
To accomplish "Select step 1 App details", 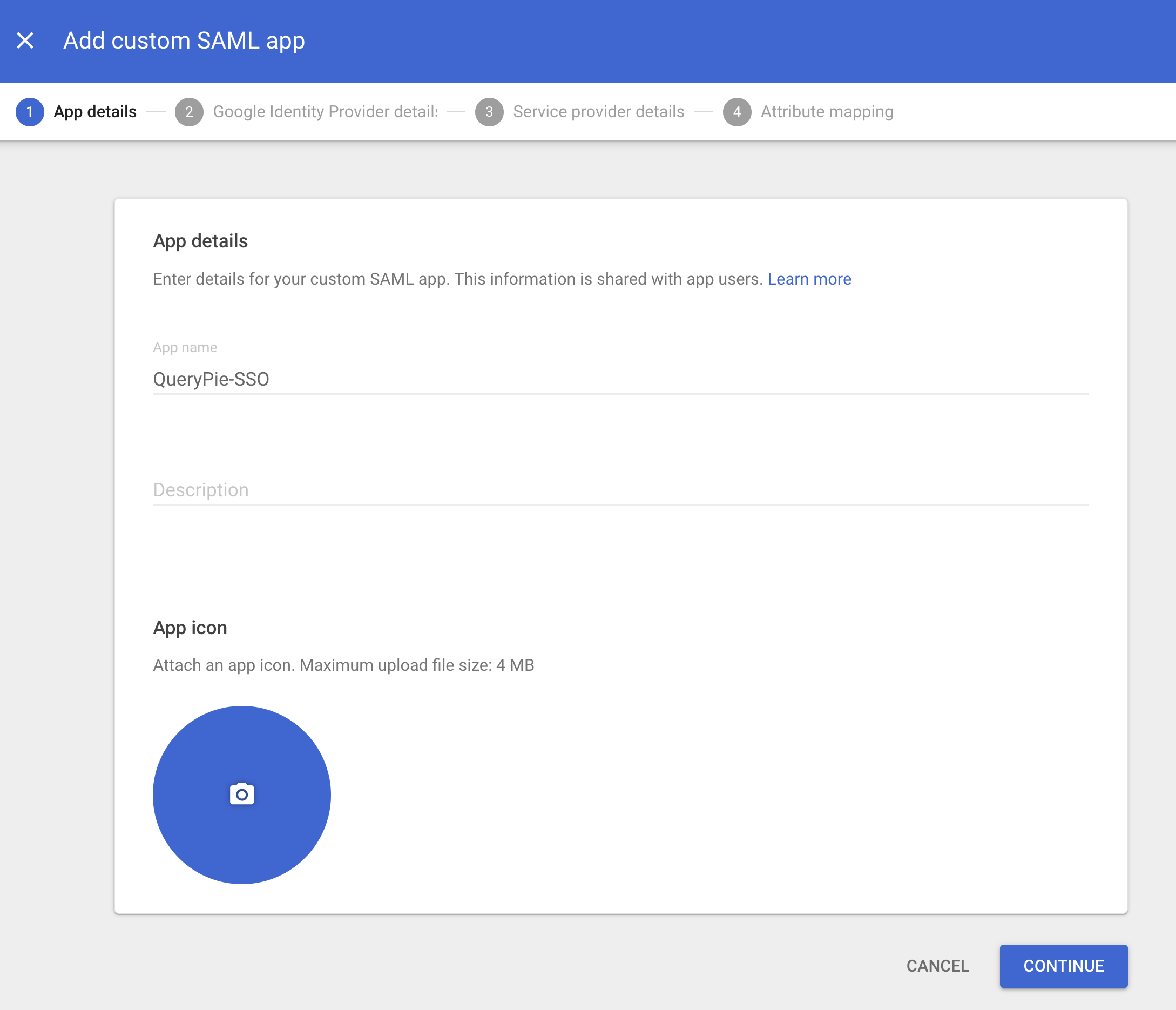I will [x=77, y=112].
